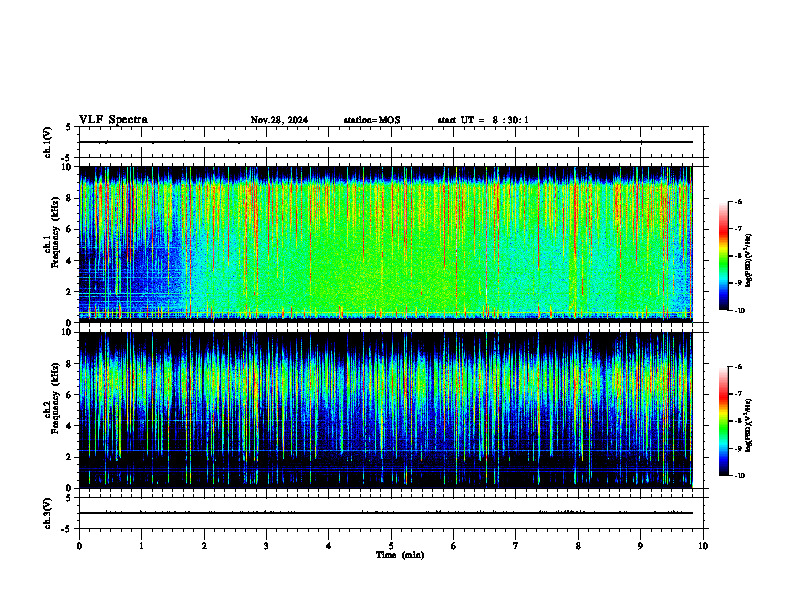Click the "-6" label on ch.1 colorbar

pyautogui.click(x=738, y=202)
